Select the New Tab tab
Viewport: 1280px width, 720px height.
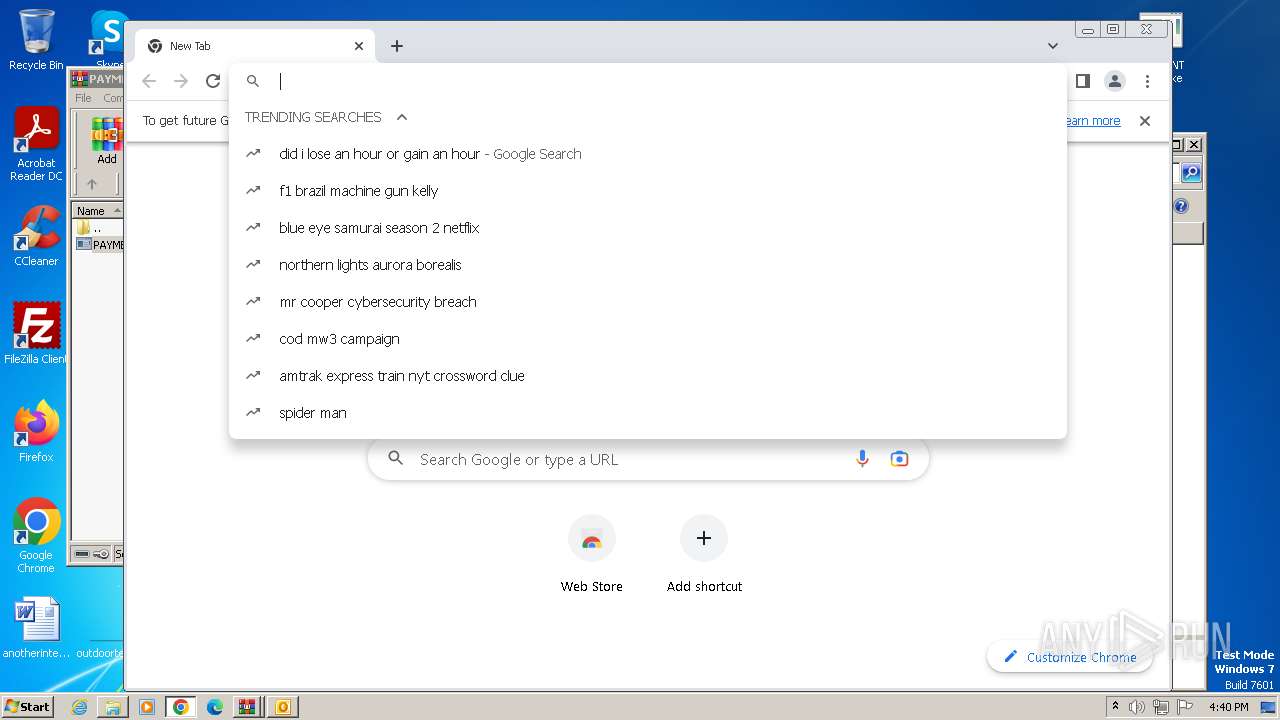point(255,46)
